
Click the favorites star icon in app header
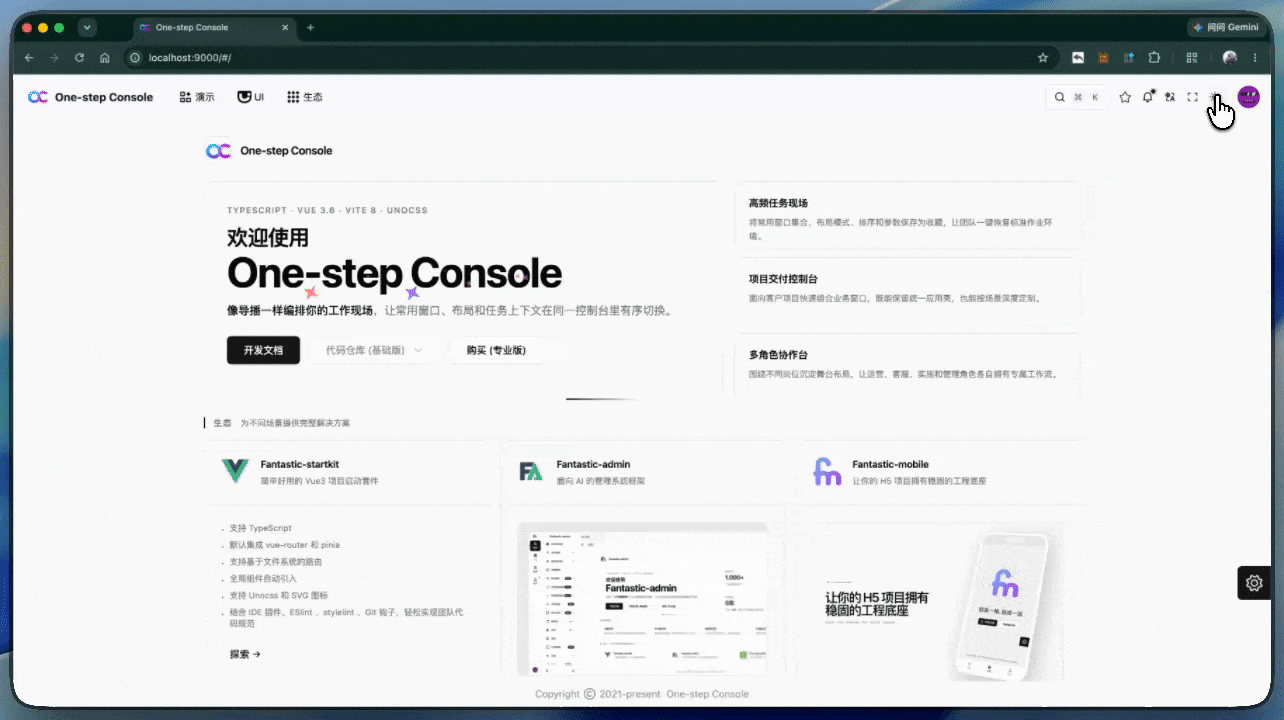[x=1125, y=97]
